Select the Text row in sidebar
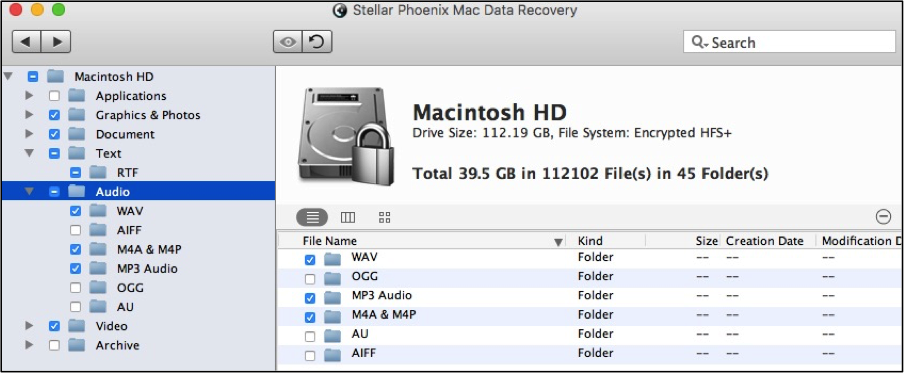This screenshot has height=373, width=904. pos(138,153)
